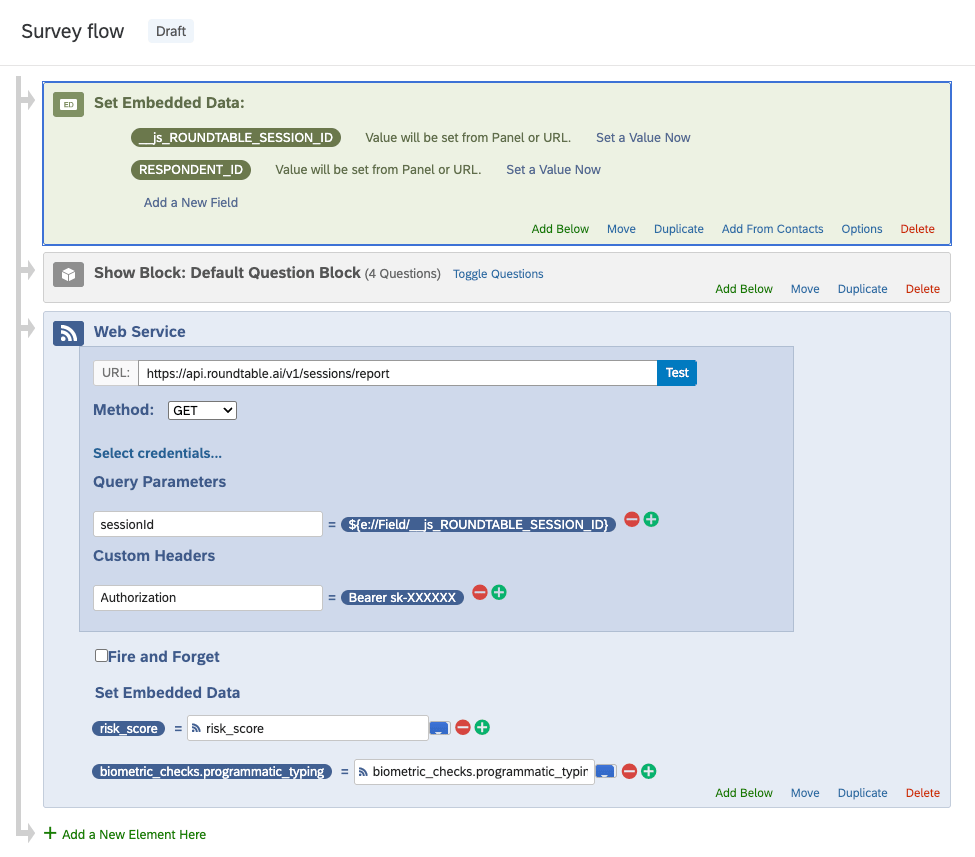Add embedded data row after risk_score
The image size is (975, 857).
pyautogui.click(x=482, y=727)
